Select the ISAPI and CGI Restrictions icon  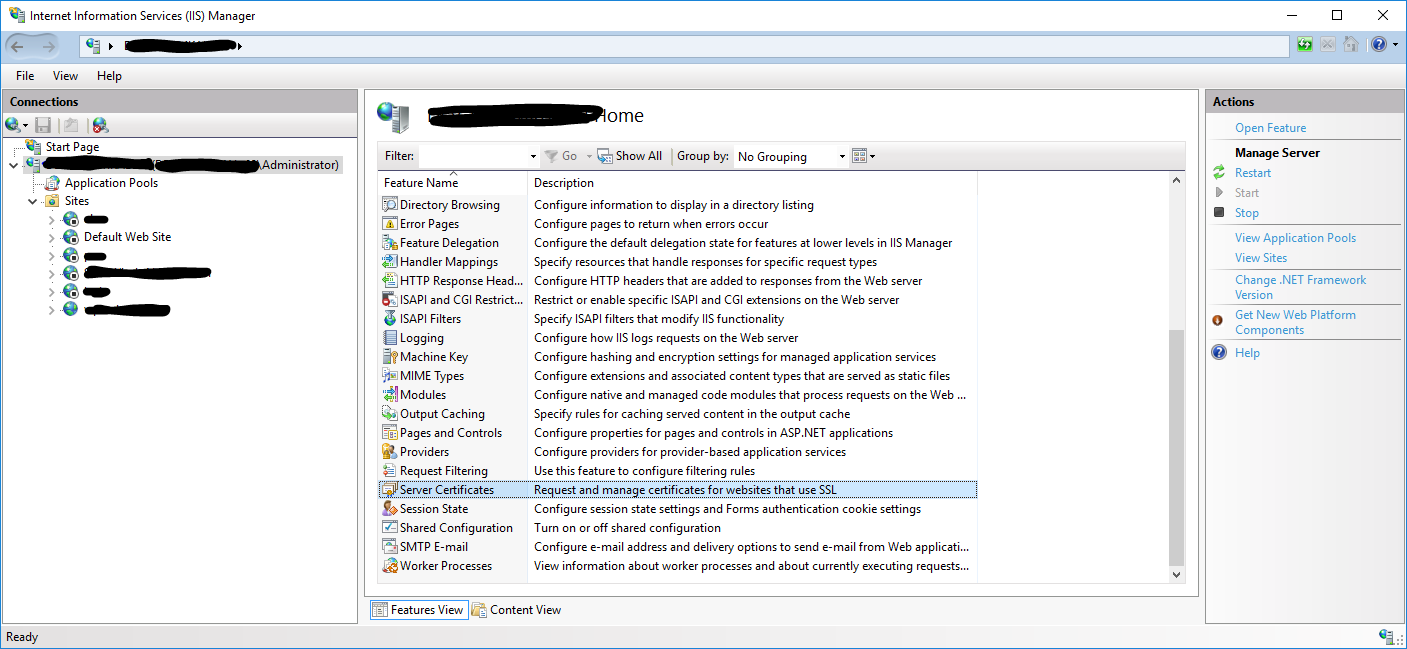pos(390,300)
